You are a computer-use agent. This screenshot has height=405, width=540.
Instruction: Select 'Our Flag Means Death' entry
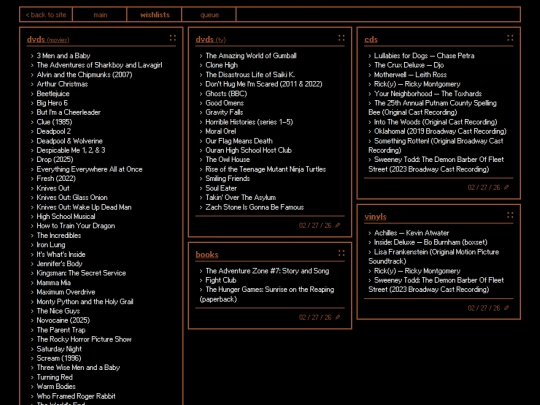(x=239, y=141)
